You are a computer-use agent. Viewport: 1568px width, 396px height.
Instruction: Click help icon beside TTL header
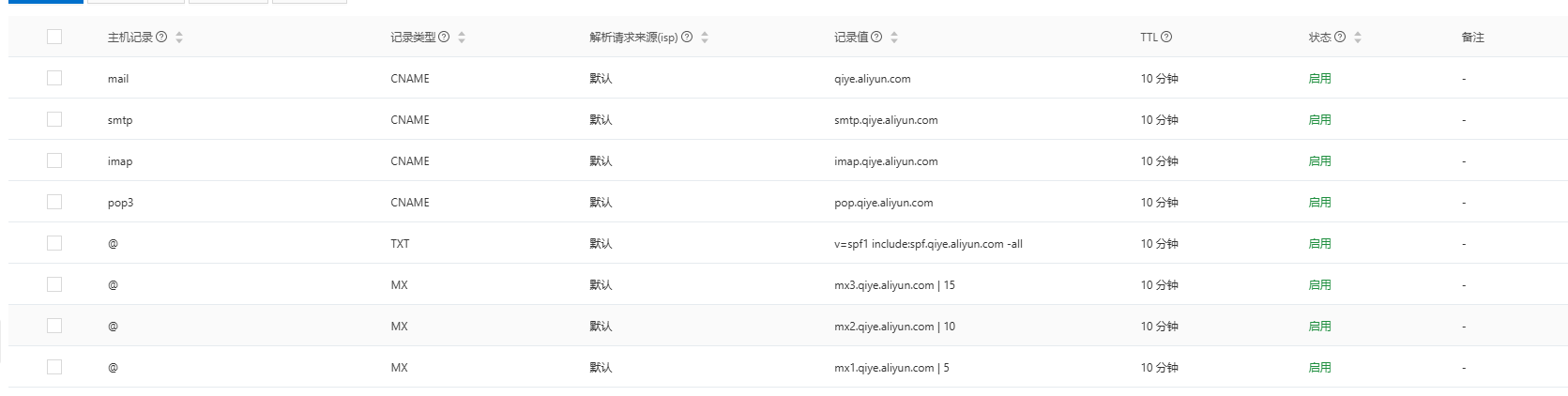click(1166, 38)
